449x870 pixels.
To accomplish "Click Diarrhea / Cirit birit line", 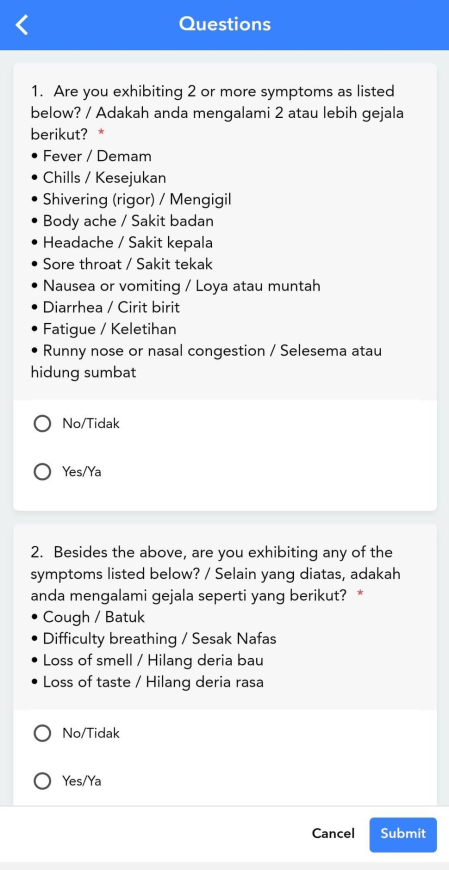I will pos(105,307).
